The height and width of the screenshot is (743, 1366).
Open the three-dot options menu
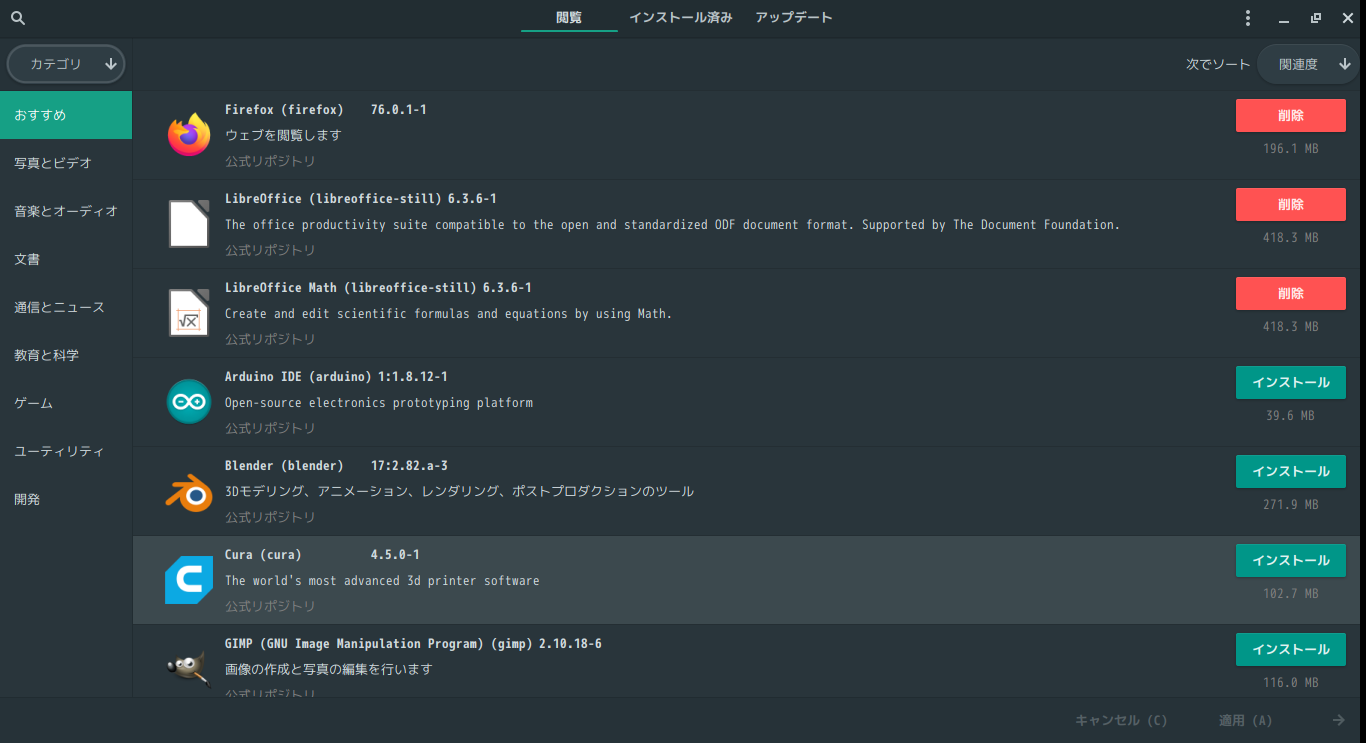tap(1248, 18)
